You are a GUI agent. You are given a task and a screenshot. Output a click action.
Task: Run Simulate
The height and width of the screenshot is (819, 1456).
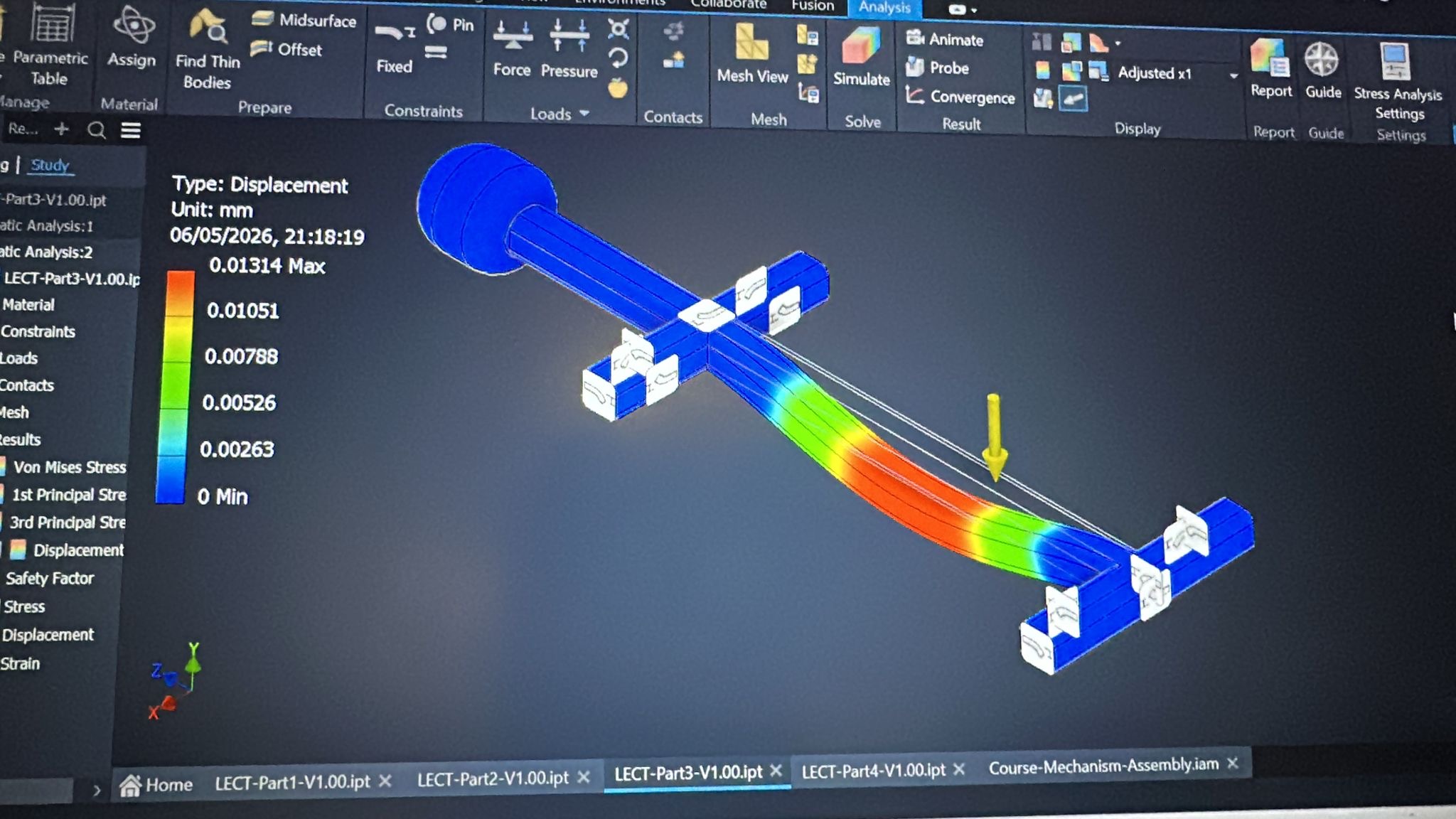point(862,57)
